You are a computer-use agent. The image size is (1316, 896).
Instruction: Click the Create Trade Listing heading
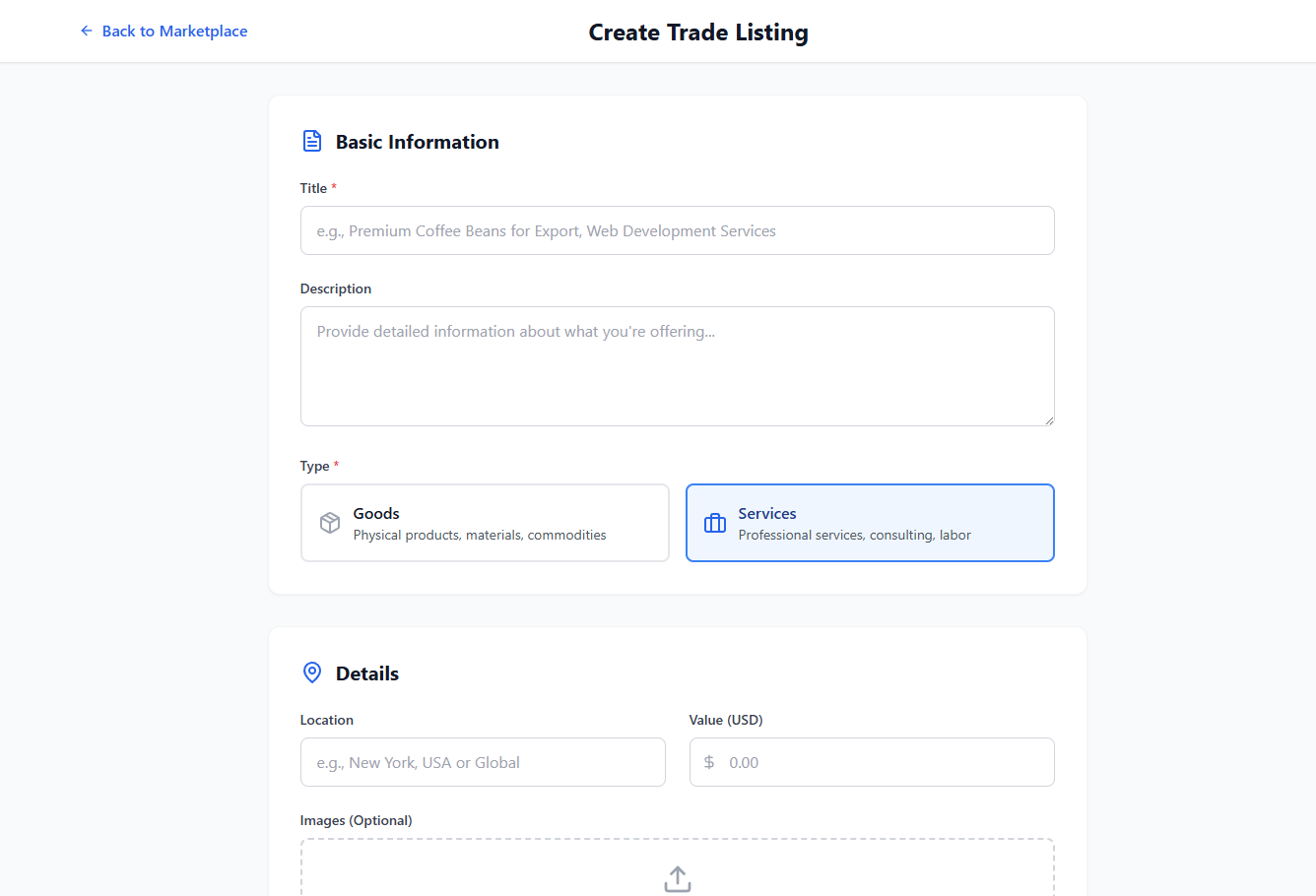coord(698,32)
